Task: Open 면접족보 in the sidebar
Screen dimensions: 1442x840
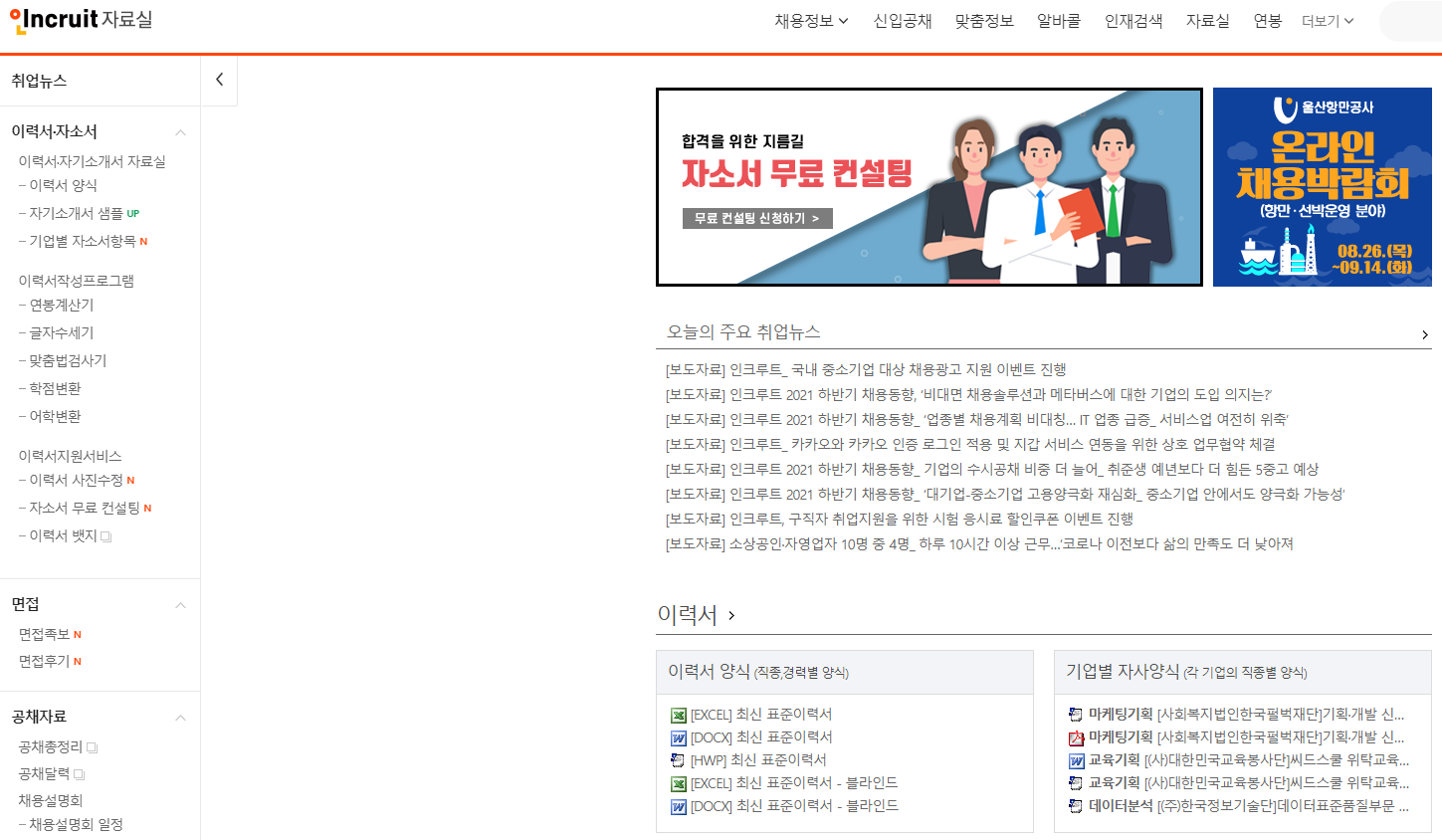Action: coord(44,634)
